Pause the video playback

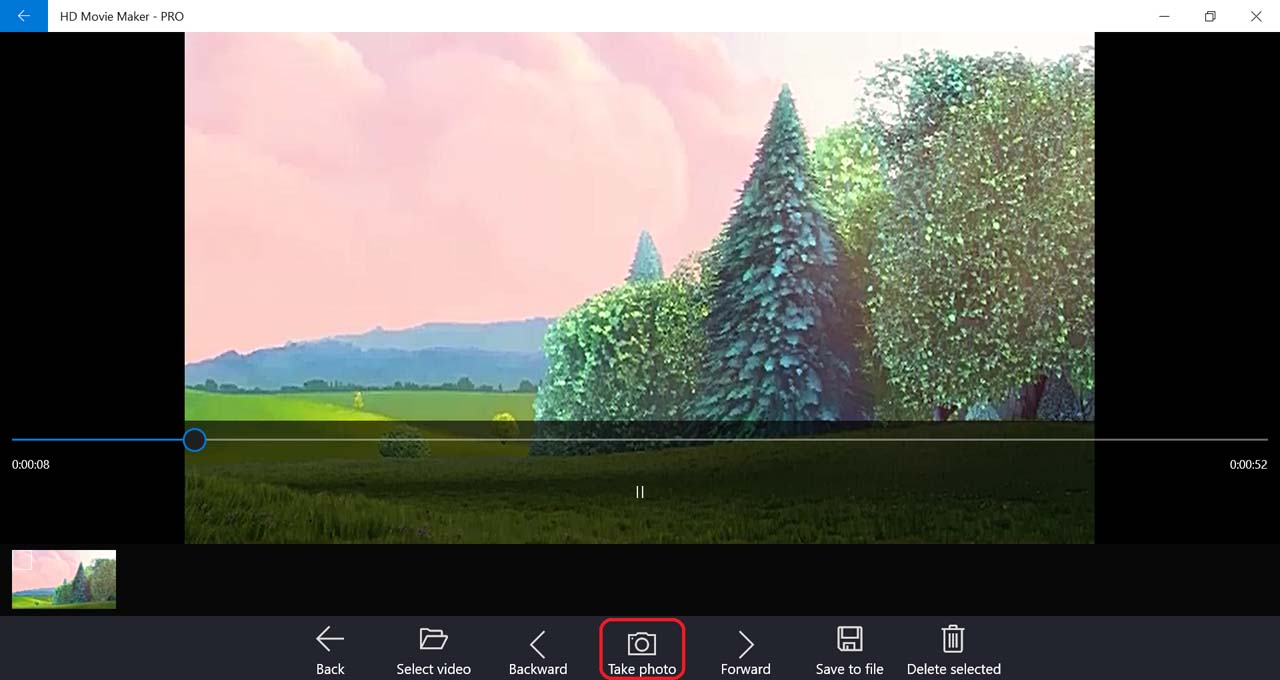click(x=639, y=492)
